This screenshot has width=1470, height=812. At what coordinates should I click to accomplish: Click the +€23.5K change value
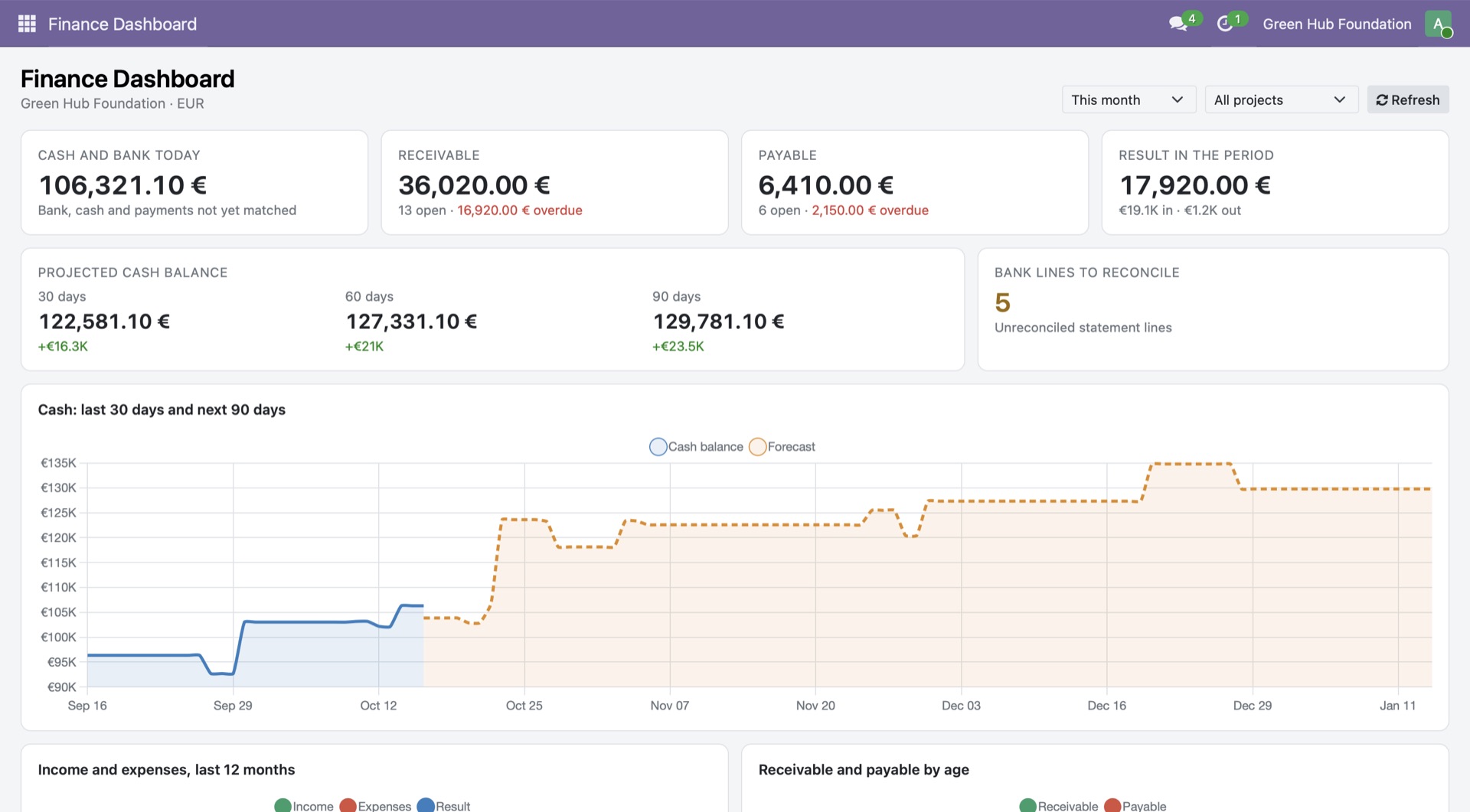678,347
